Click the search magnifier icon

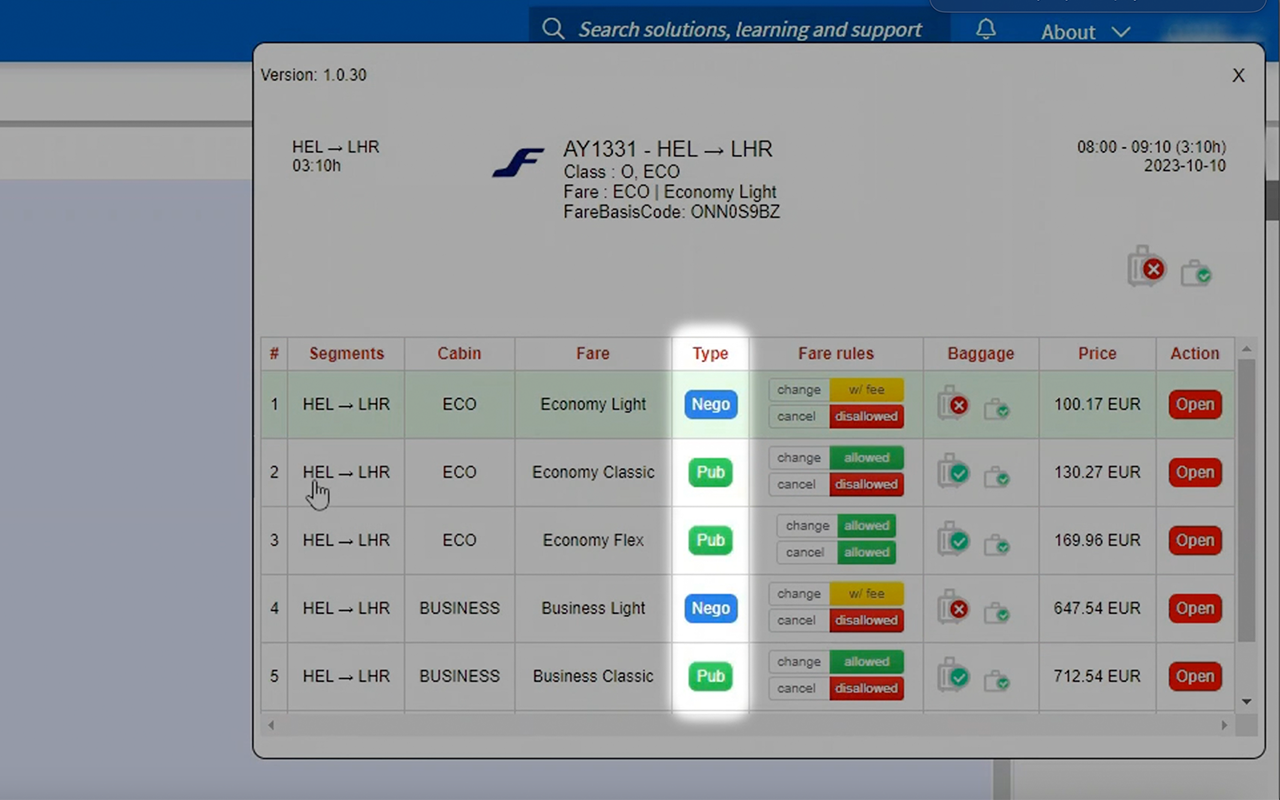(x=553, y=29)
